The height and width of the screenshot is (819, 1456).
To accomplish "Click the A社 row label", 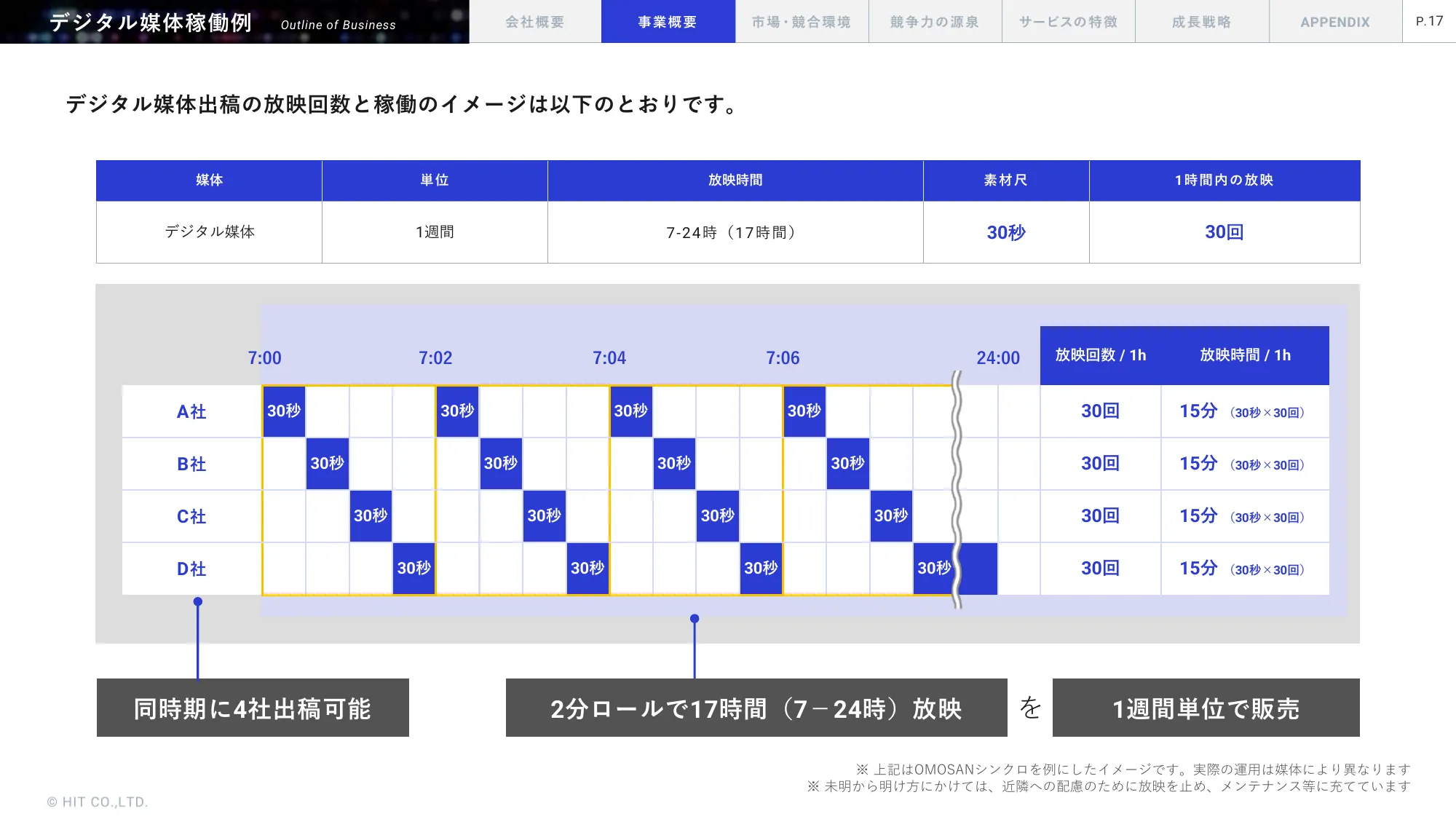I will [193, 411].
